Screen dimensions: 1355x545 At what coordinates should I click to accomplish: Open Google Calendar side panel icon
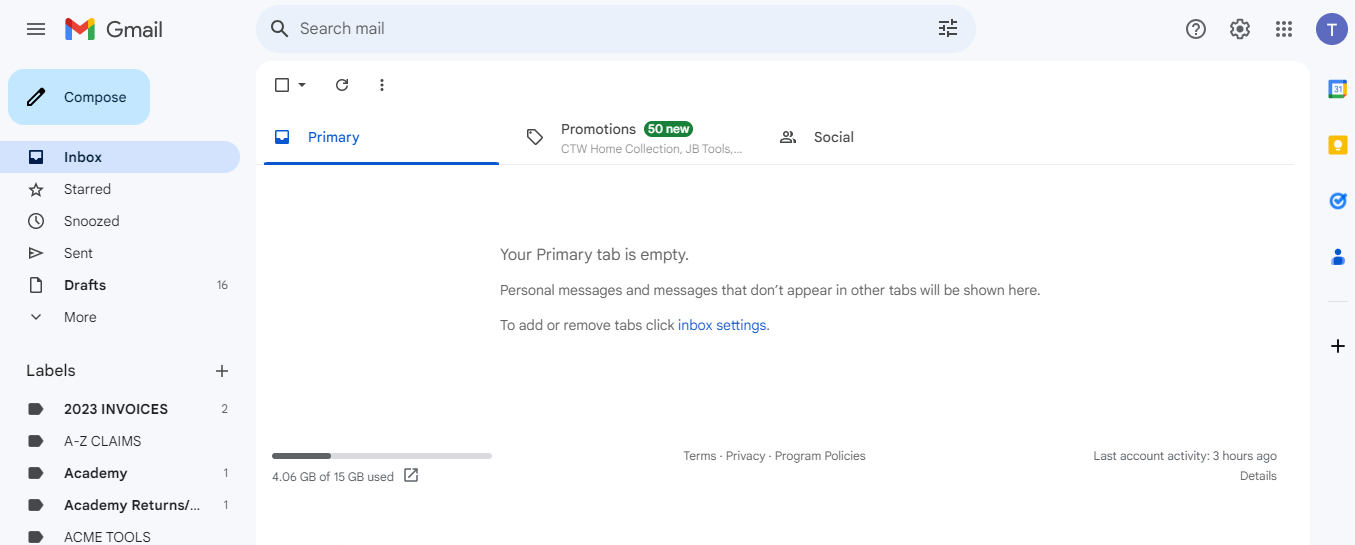click(1338, 89)
